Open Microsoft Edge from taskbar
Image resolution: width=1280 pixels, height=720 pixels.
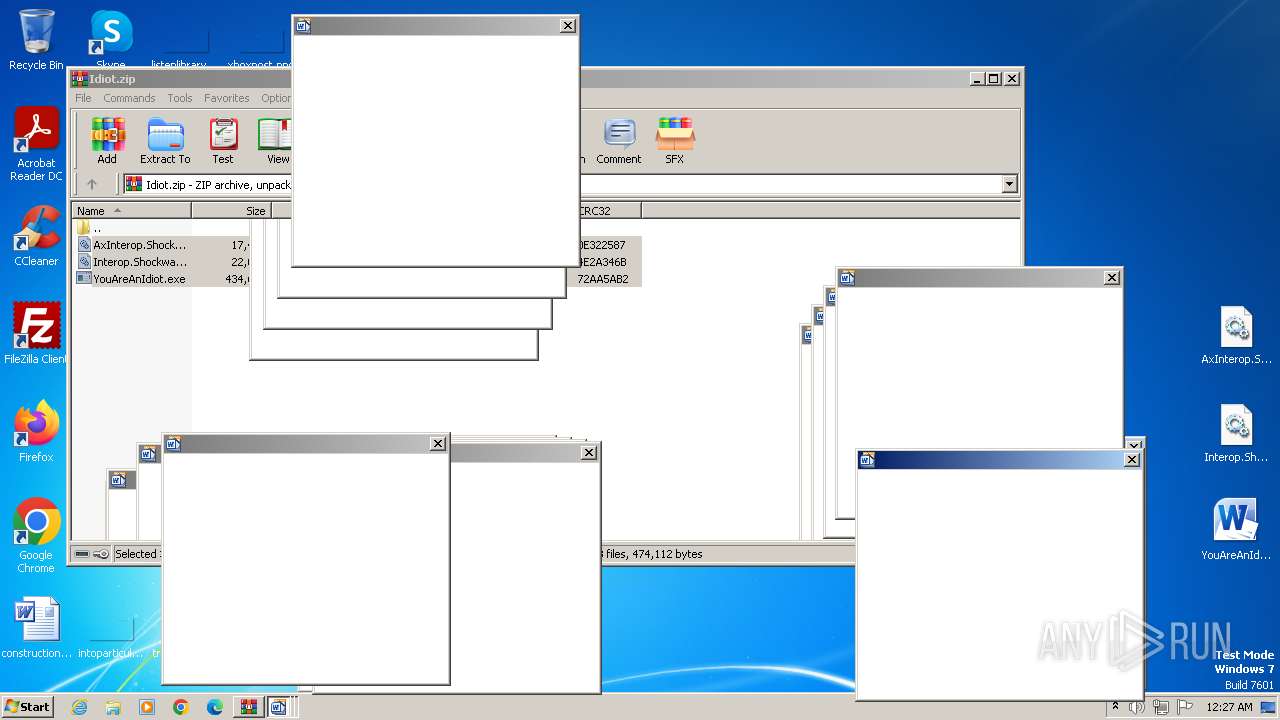click(x=215, y=707)
